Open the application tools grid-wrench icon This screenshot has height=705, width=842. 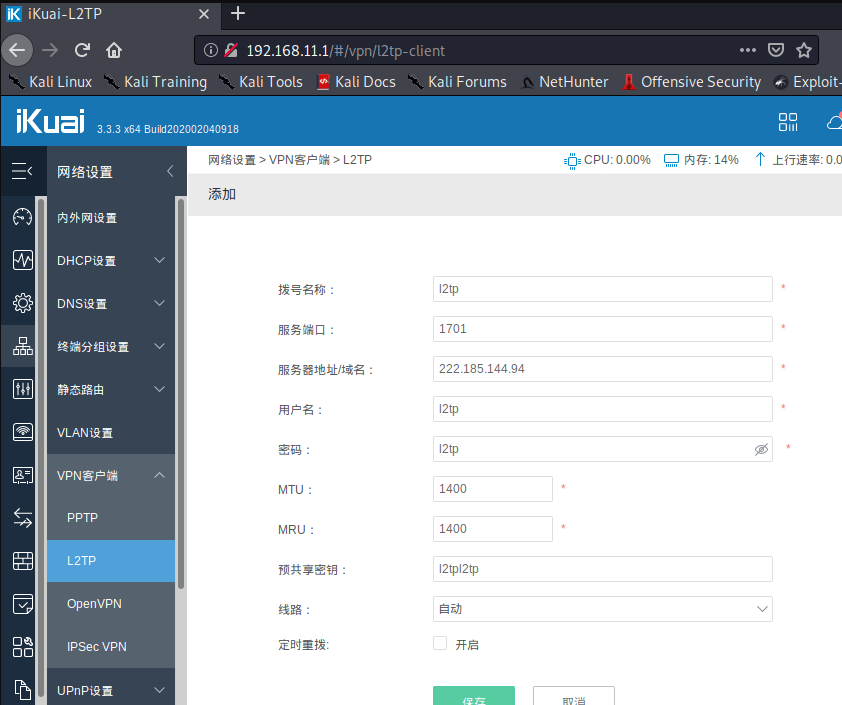click(x=23, y=646)
